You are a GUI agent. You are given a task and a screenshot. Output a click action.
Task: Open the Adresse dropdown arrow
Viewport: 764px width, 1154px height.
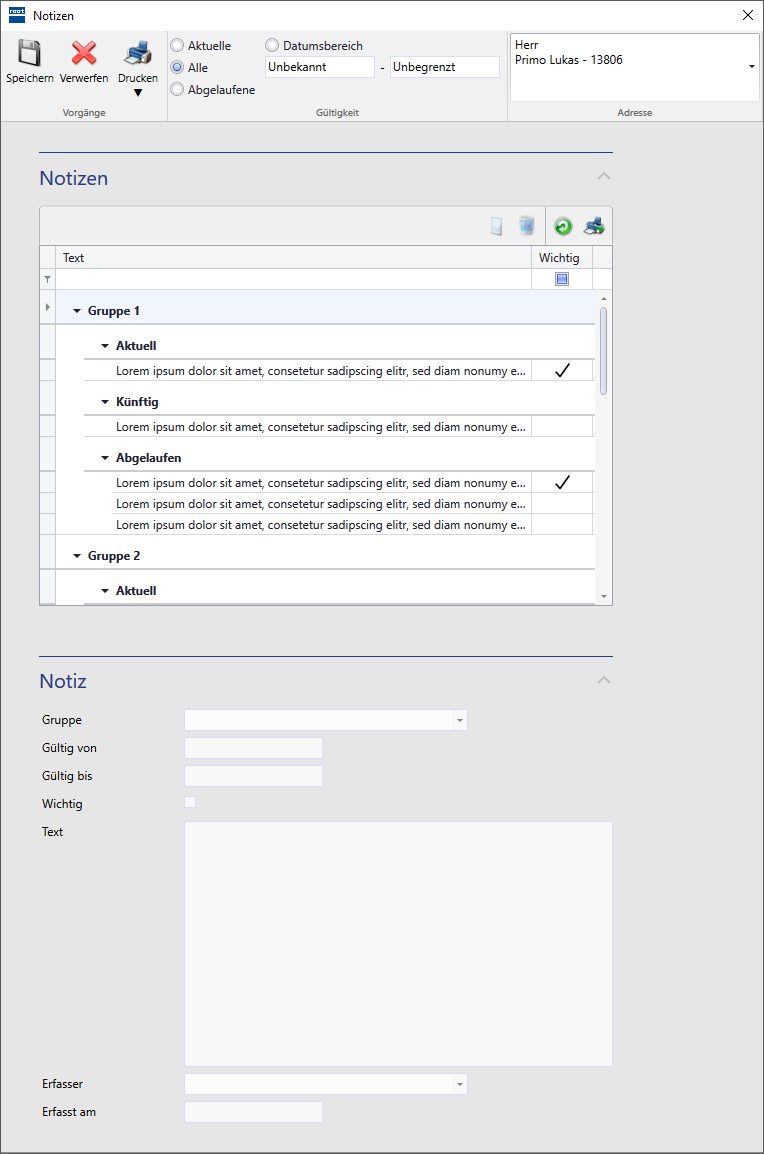click(751, 67)
